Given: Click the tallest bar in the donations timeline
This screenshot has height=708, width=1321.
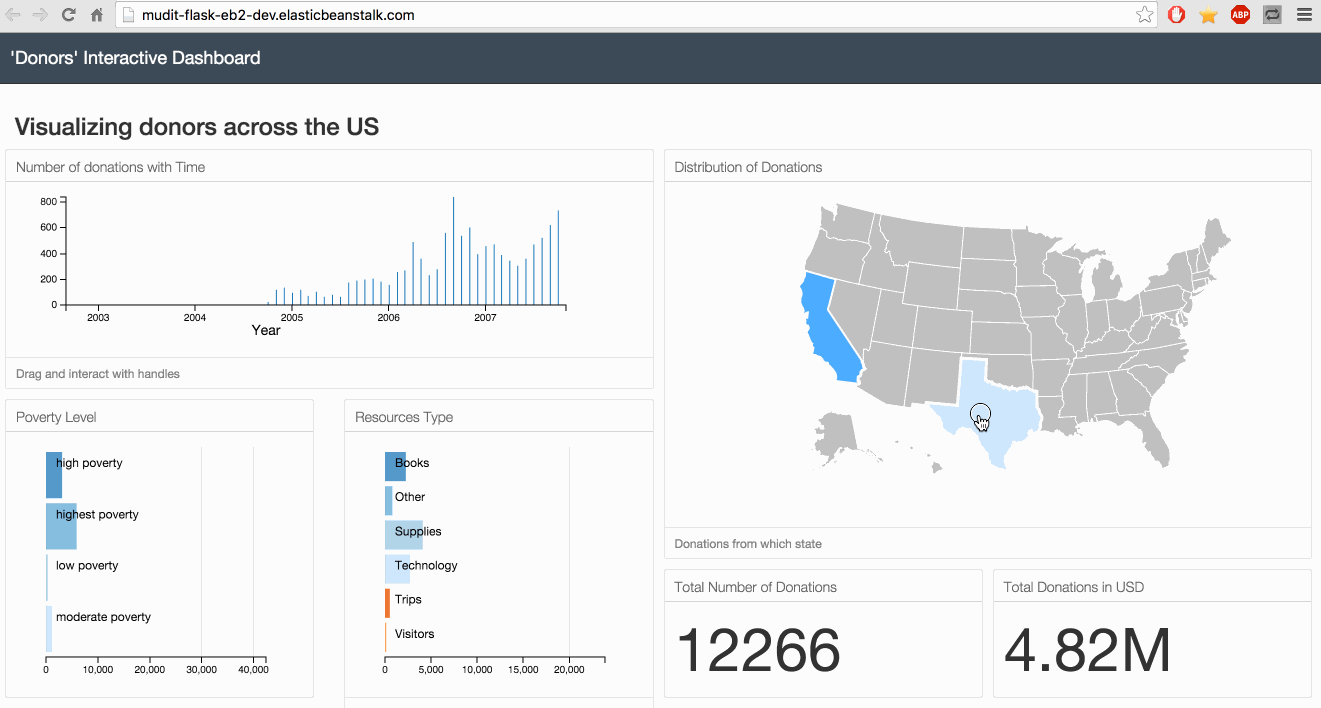Looking at the screenshot, I should pos(453,250).
